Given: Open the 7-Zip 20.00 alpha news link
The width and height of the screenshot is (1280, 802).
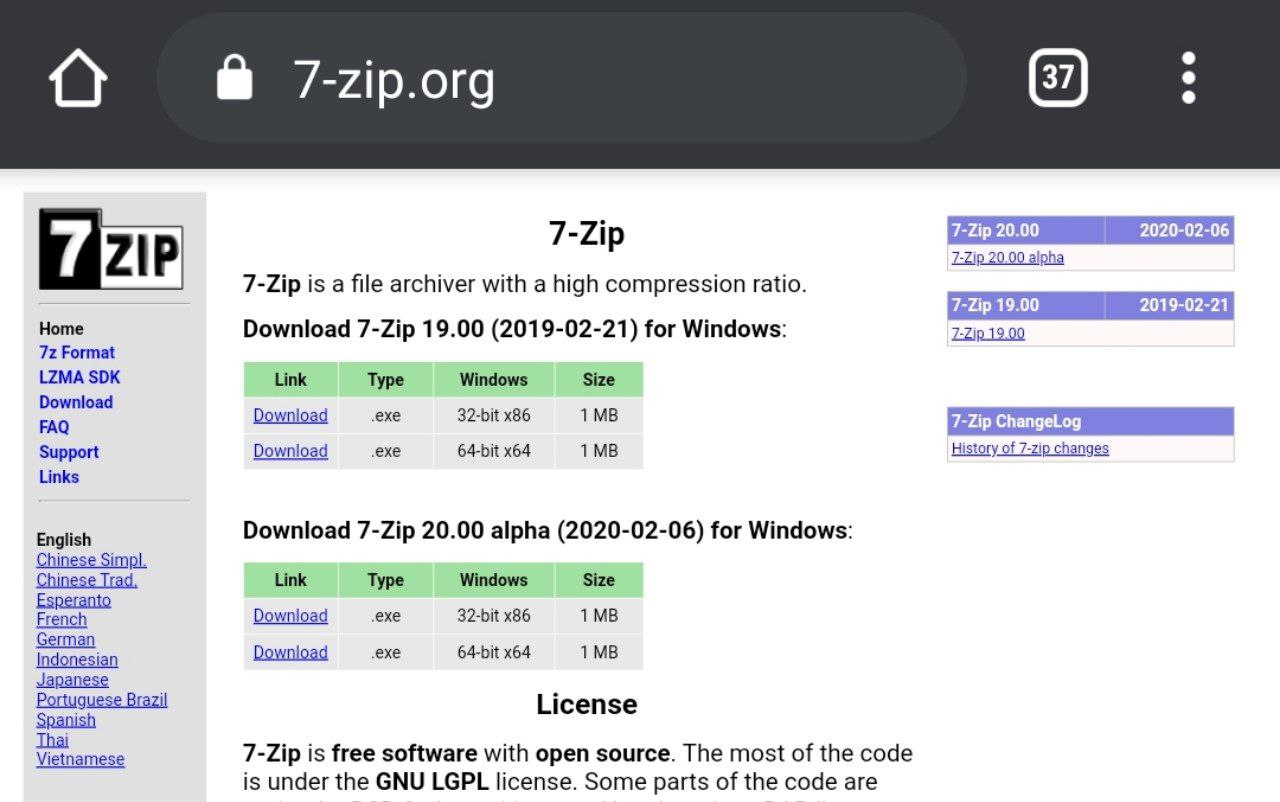Looking at the screenshot, I should point(1007,257).
